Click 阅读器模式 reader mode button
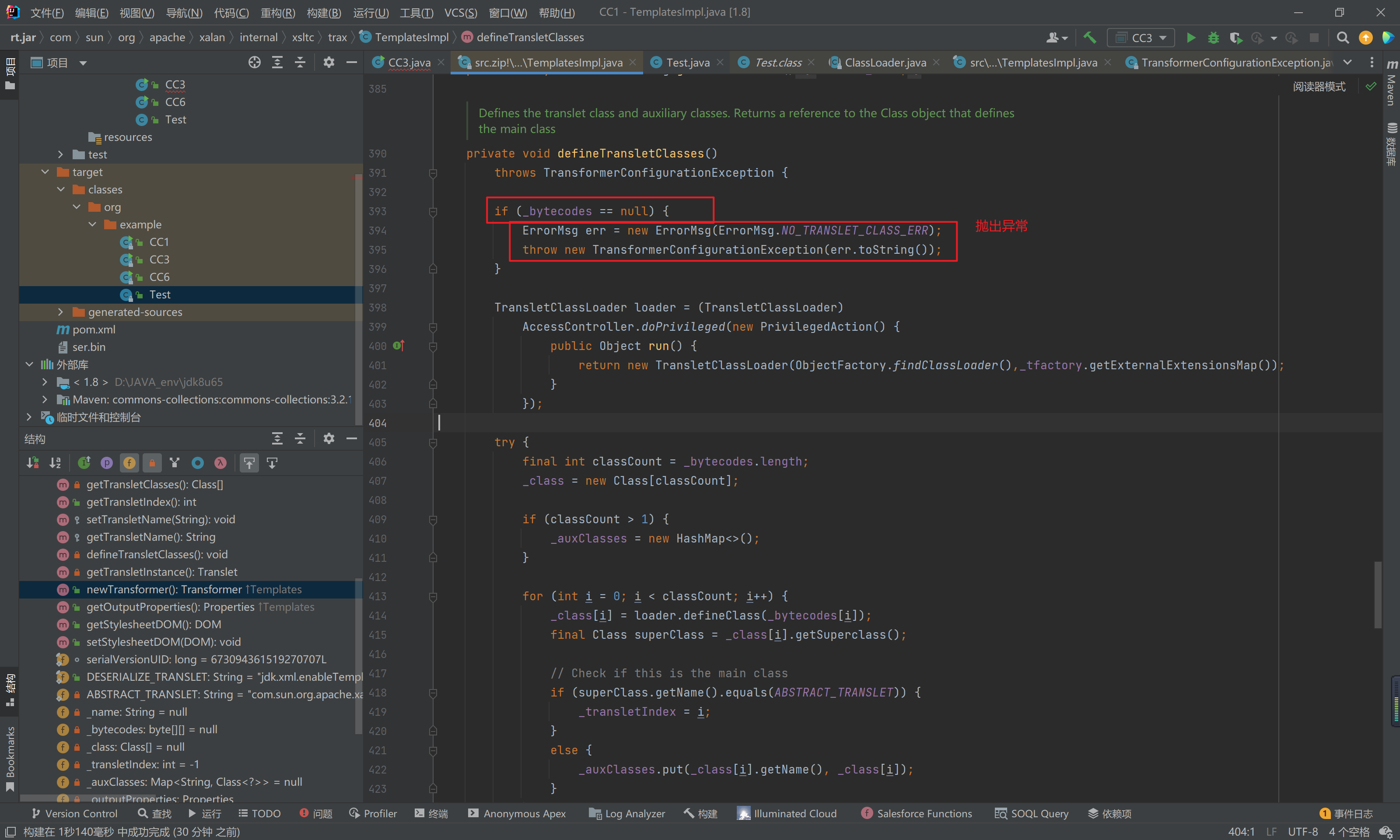This screenshot has width=1400, height=840. point(1319,87)
